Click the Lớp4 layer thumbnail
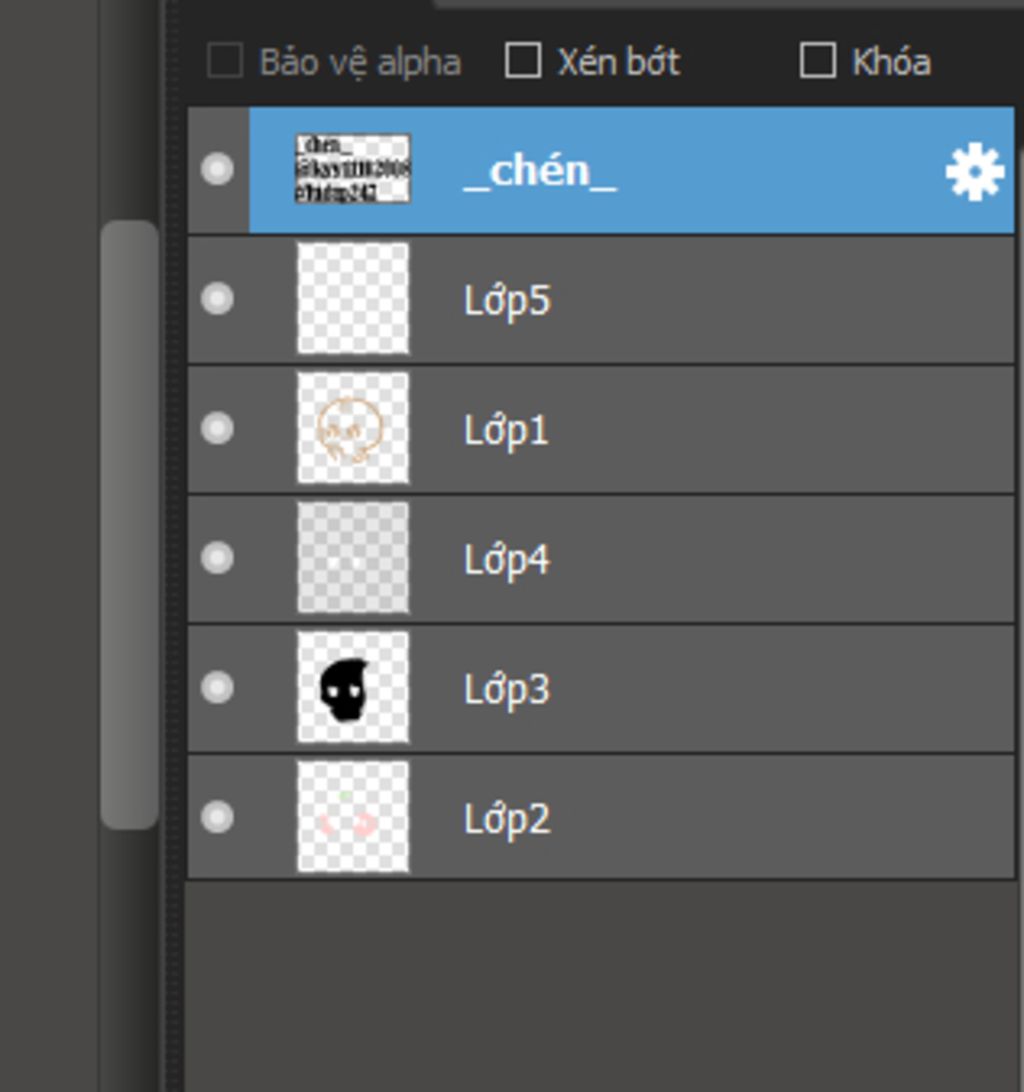The image size is (1024, 1092). (x=353, y=557)
